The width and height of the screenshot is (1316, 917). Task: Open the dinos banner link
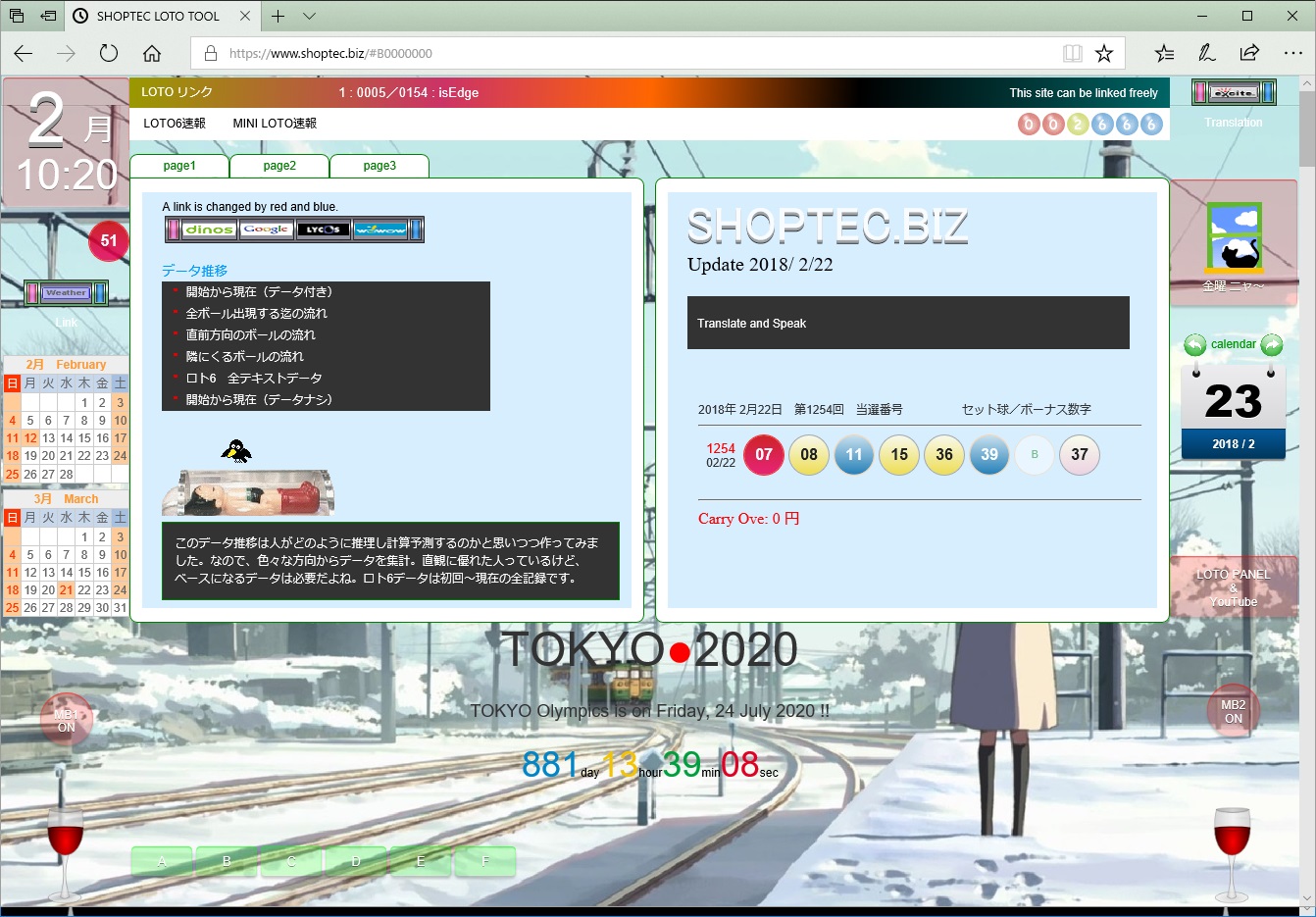tap(210, 229)
